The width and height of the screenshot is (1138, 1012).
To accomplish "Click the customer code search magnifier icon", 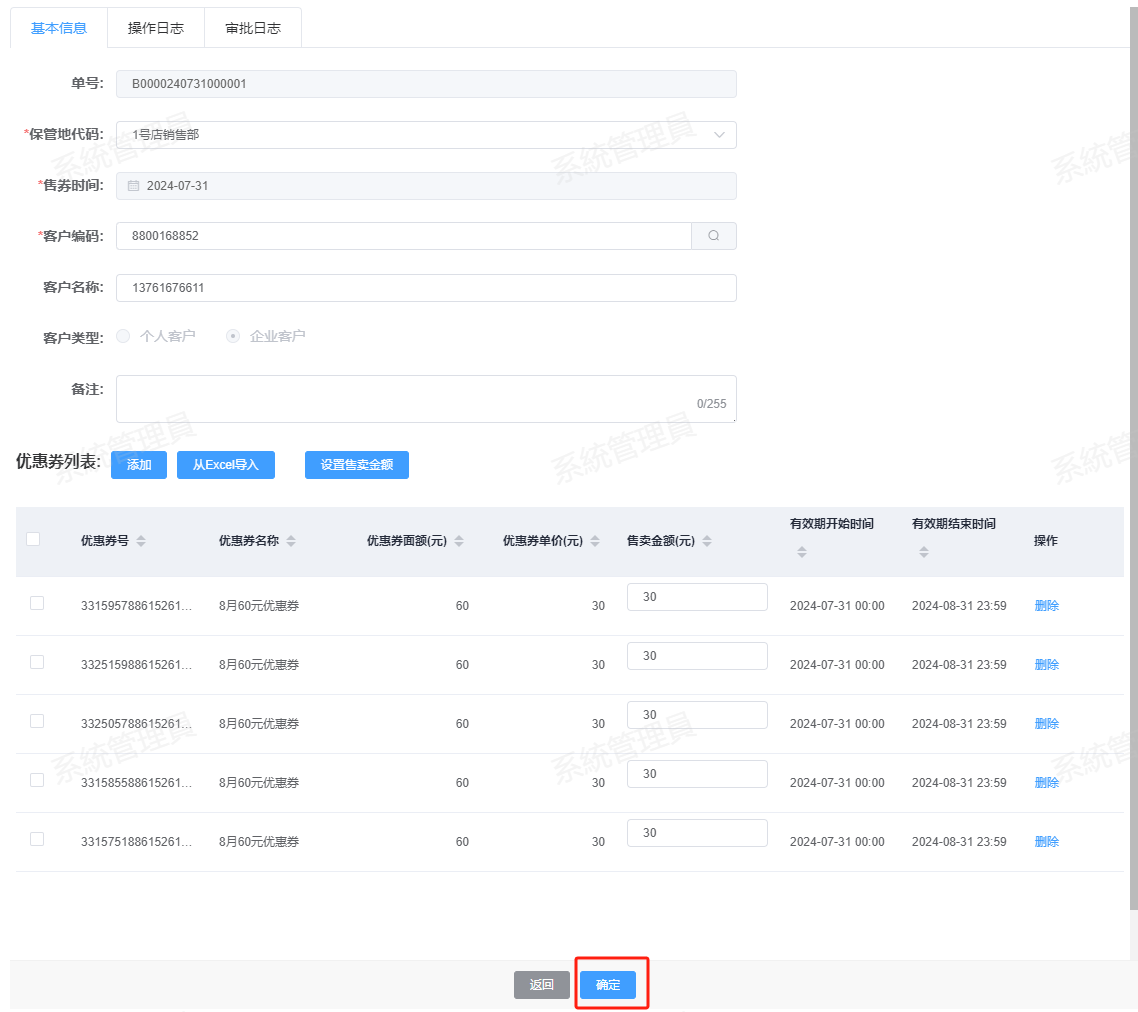I will click(x=714, y=236).
